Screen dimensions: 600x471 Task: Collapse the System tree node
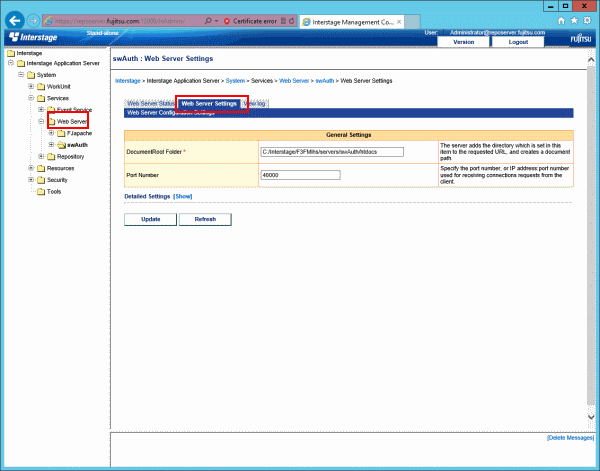[x=21, y=75]
